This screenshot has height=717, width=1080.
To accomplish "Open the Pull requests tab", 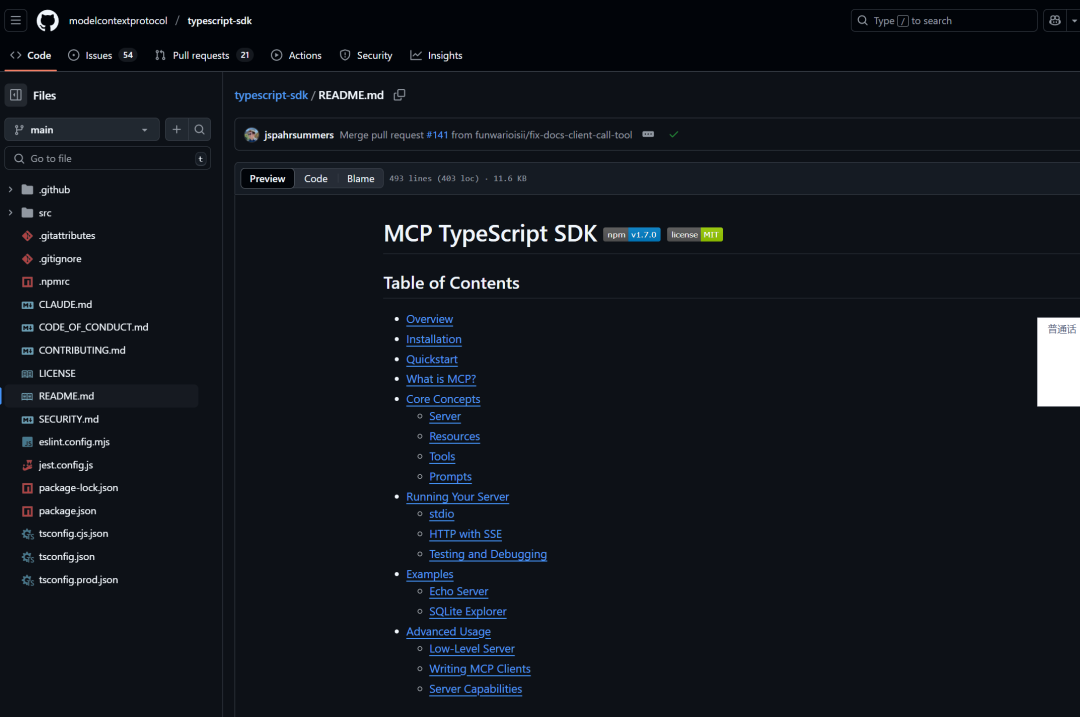I will click(204, 55).
